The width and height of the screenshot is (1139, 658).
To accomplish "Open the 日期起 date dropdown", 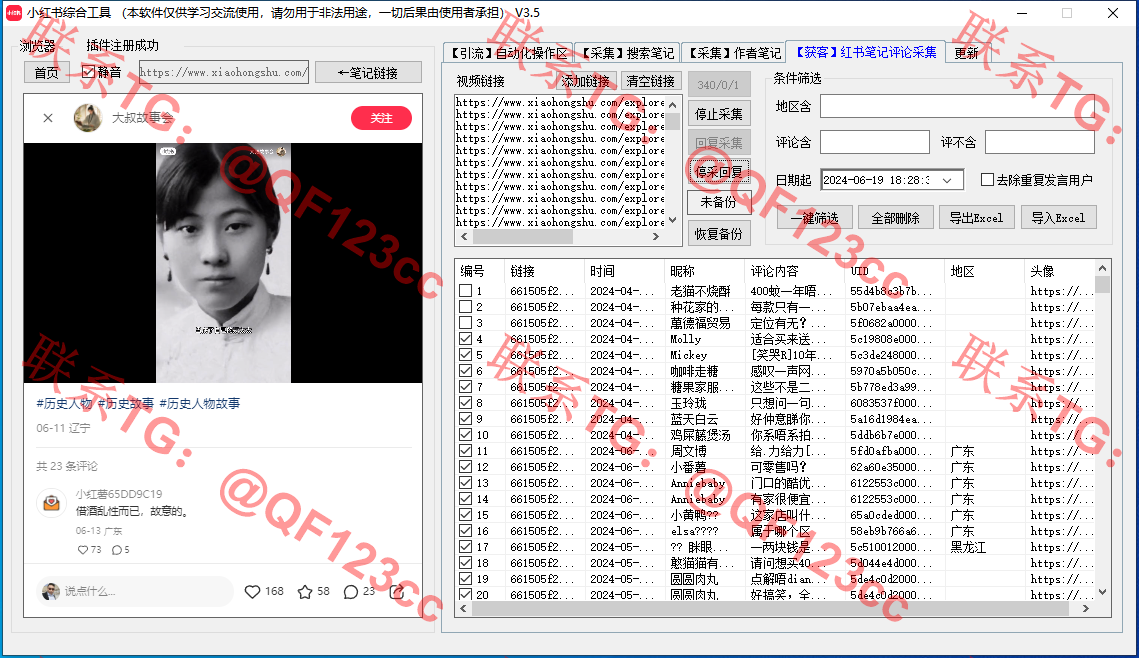I will (x=947, y=180).
